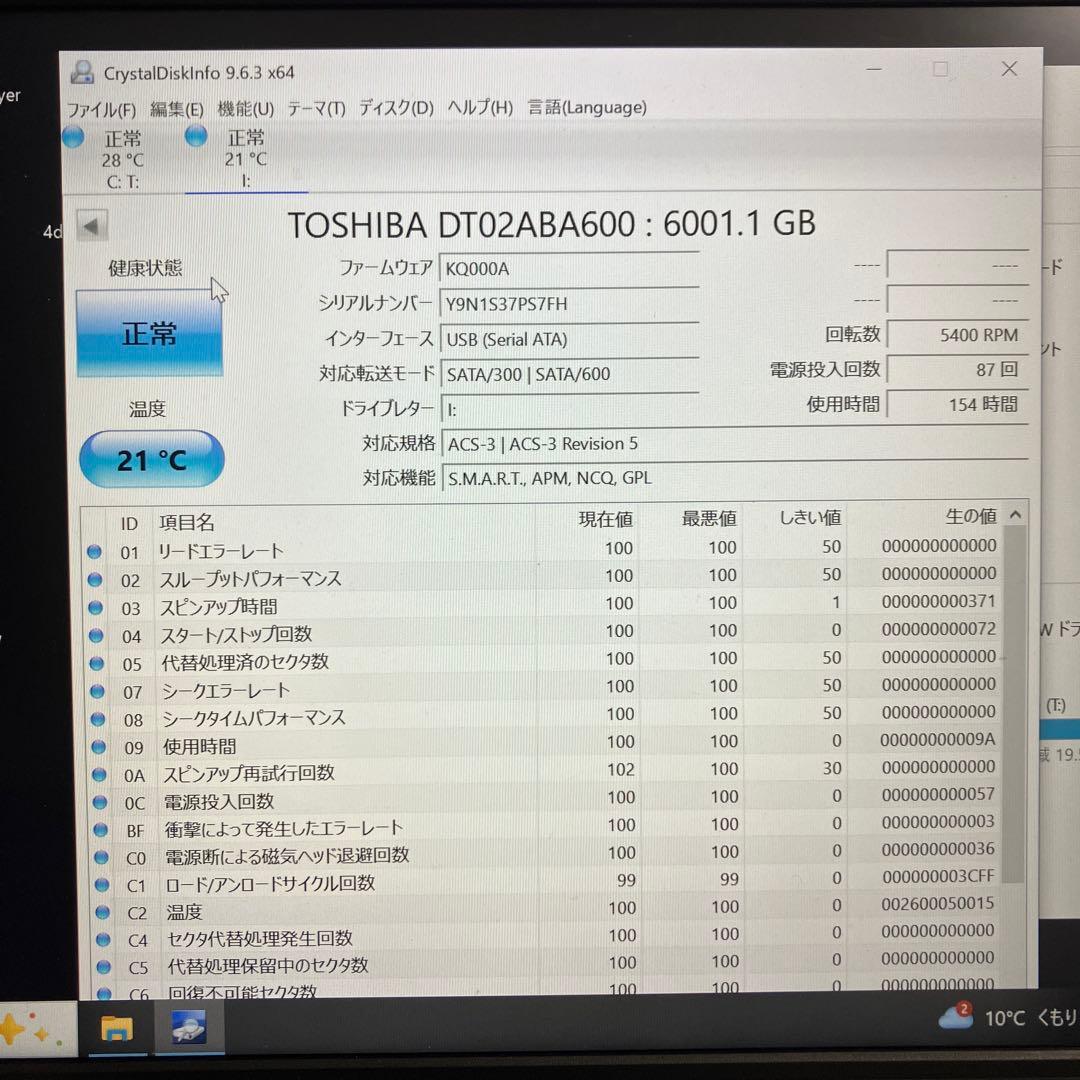Click the 正常 health status button
Image resolution: width=1080 pixels, height=1080 pixels.
click(149, 333)
